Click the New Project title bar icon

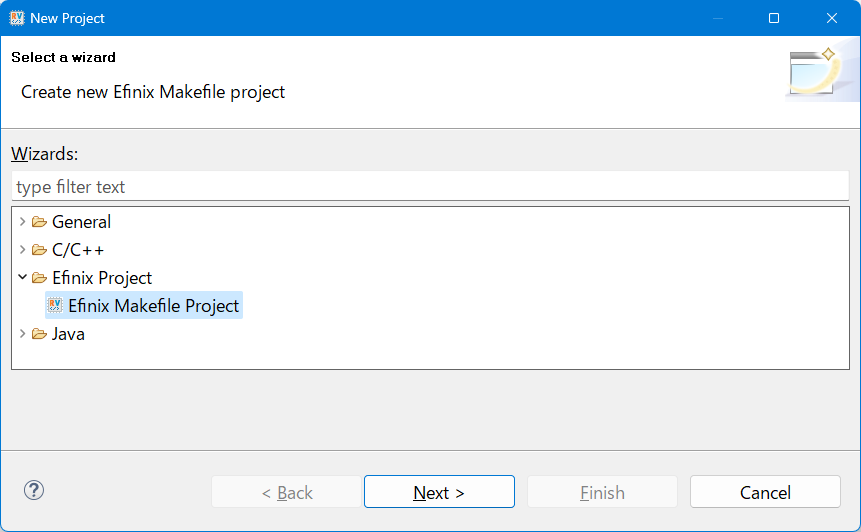(17, 18)
